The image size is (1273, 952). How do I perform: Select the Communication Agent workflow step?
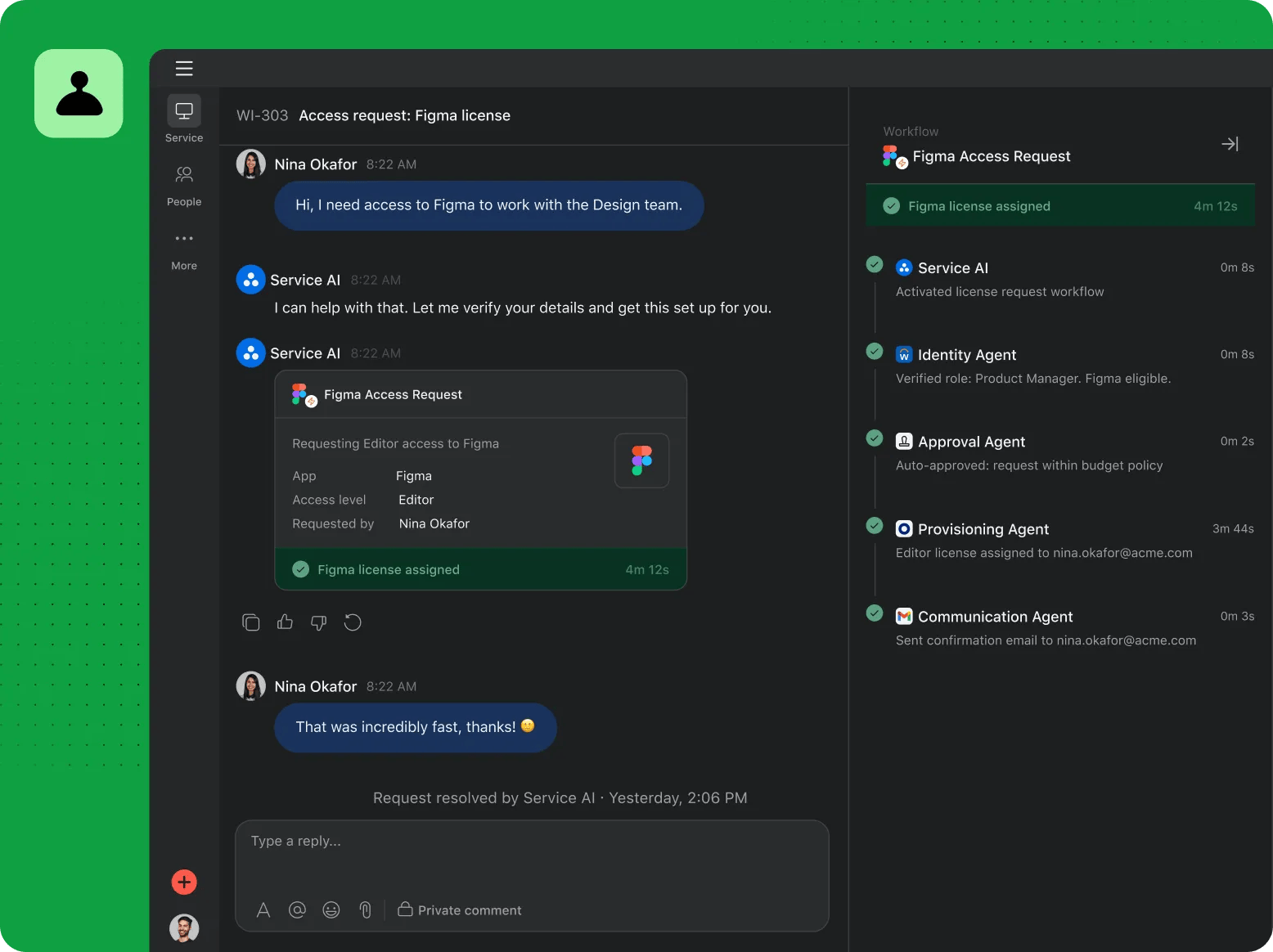point(1060,628)
